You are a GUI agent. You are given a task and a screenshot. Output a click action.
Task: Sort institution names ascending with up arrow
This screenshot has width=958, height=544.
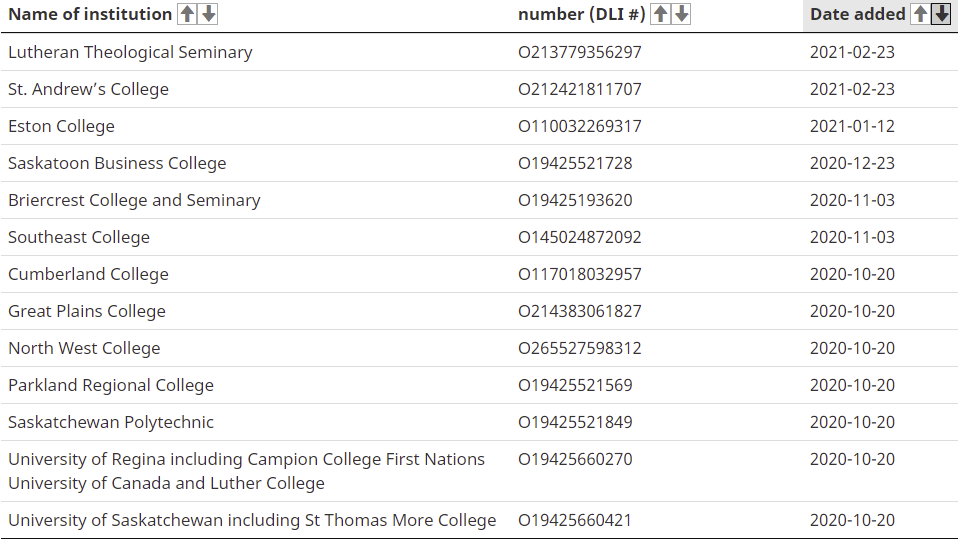188,14
